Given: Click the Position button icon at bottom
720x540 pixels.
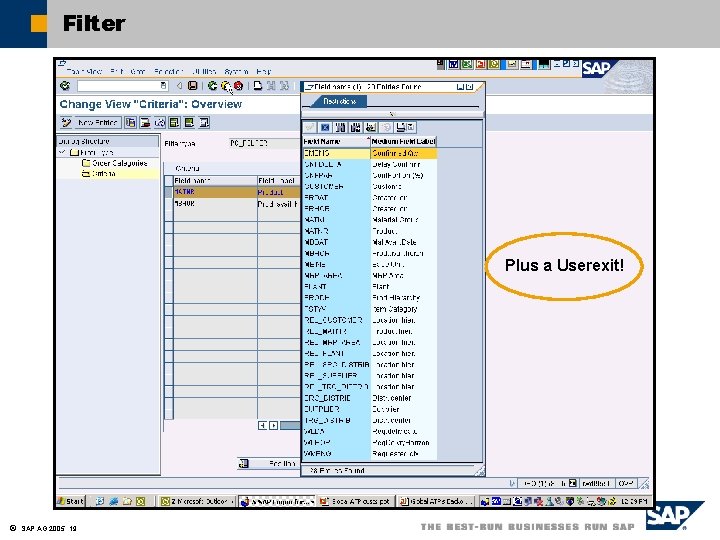Looking at the screenshot, I should click(x=244, y=463).
